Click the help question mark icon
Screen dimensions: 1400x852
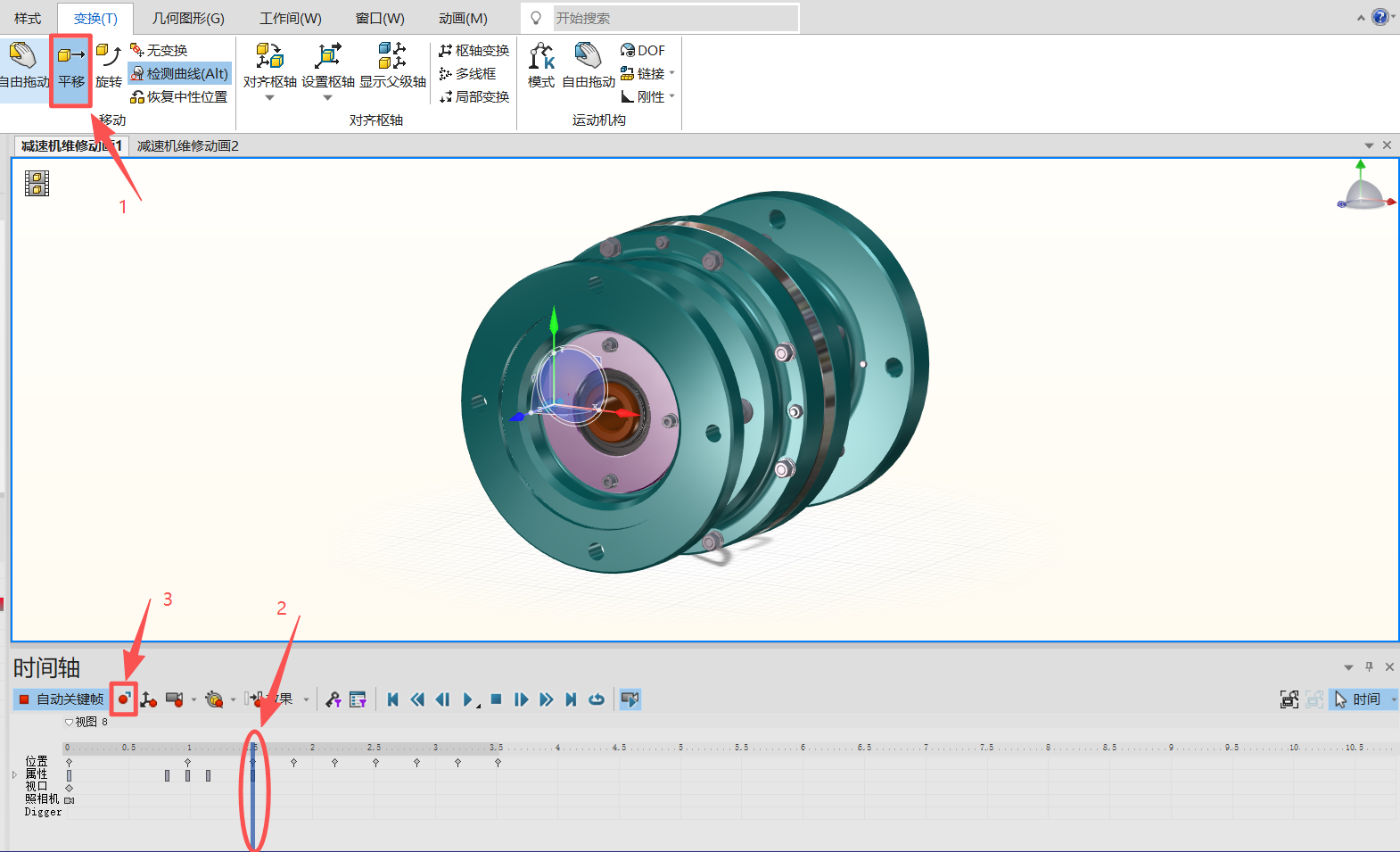(1379, 17)
